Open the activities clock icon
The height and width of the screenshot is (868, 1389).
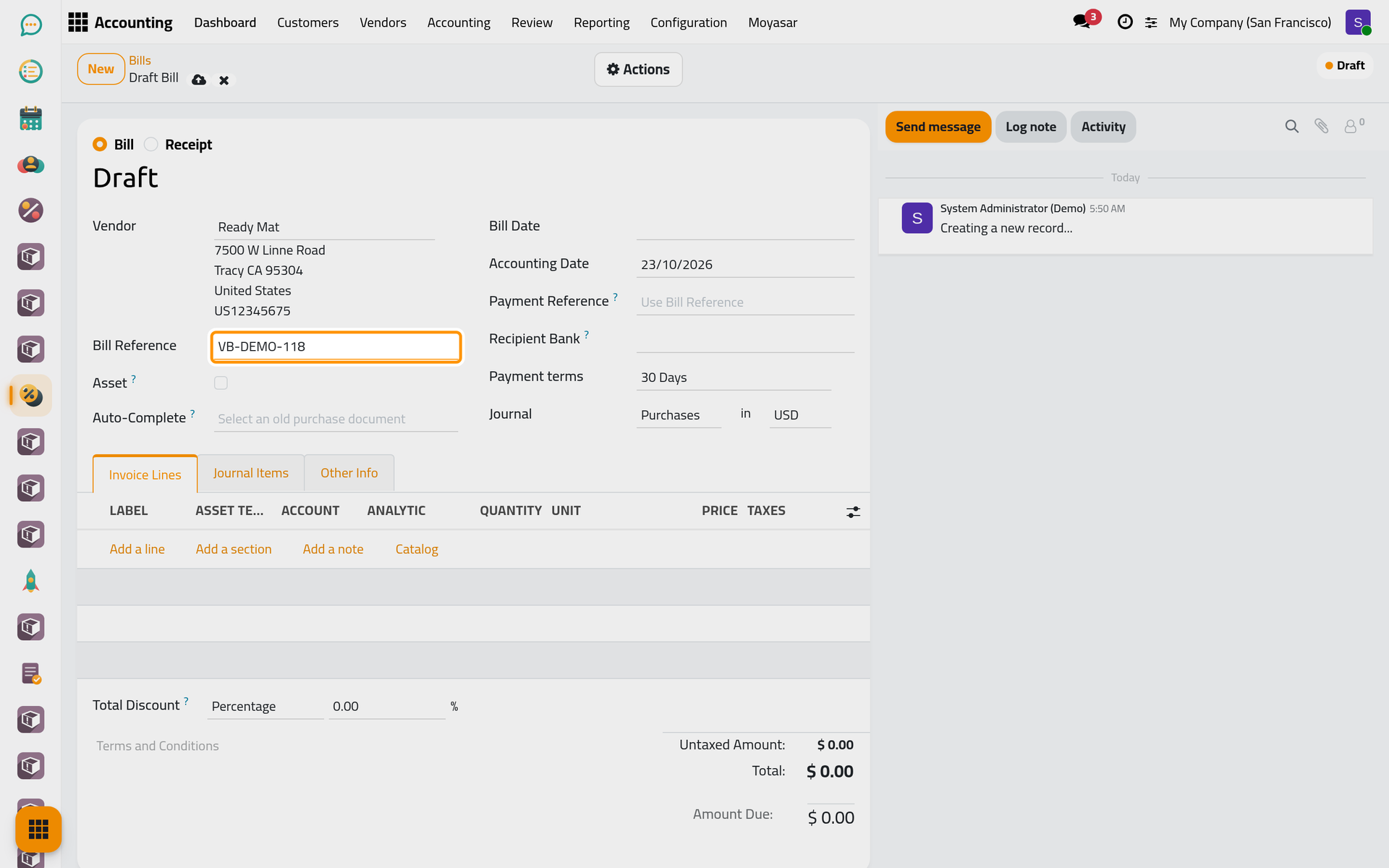point(1125,22)
